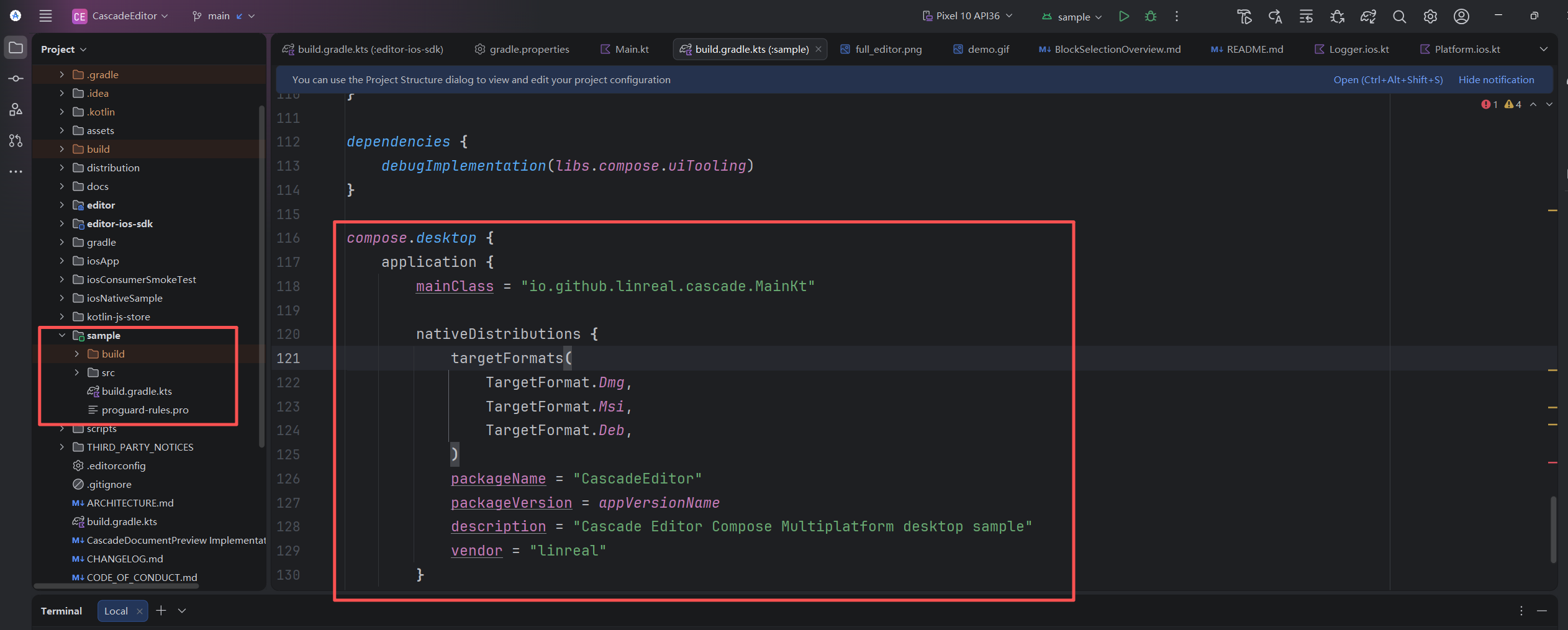The height and width of the screenshot is (630, 1568).
Task: Open the Commit tool window
Action: click(16, 79)
